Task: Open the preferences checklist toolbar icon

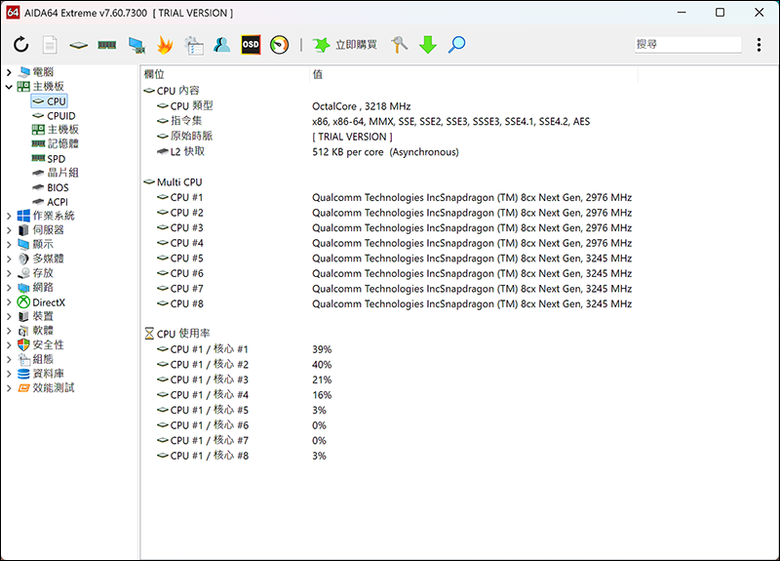Action: [194, 45]
